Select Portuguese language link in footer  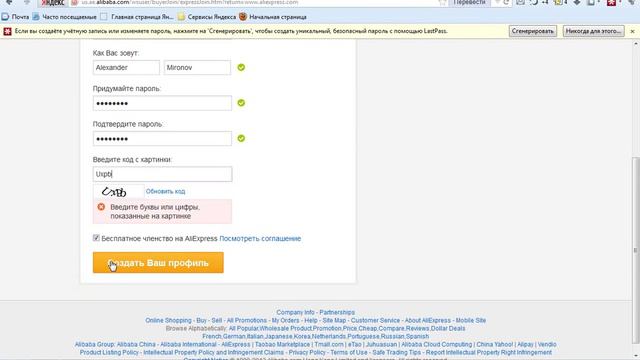363,337
